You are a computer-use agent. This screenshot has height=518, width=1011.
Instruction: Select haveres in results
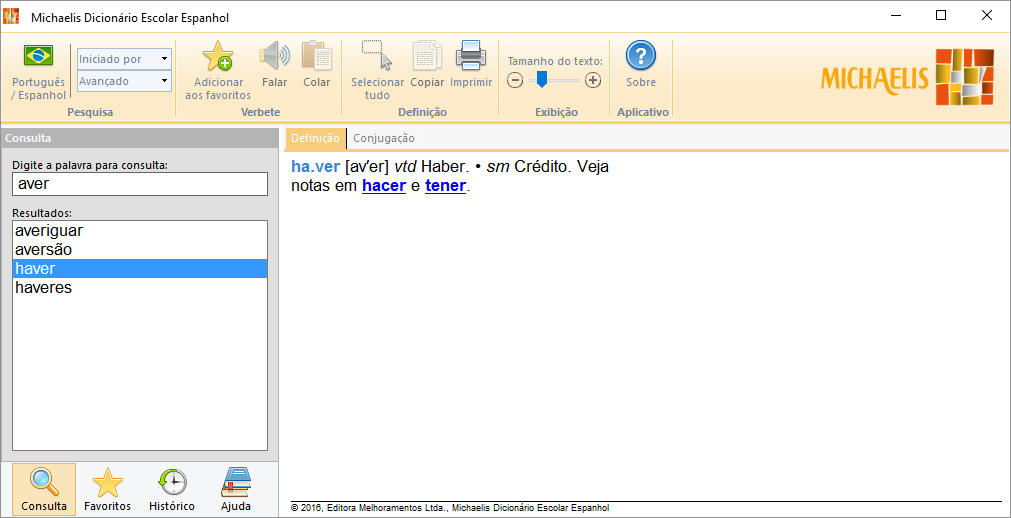(x=140, y=288)
